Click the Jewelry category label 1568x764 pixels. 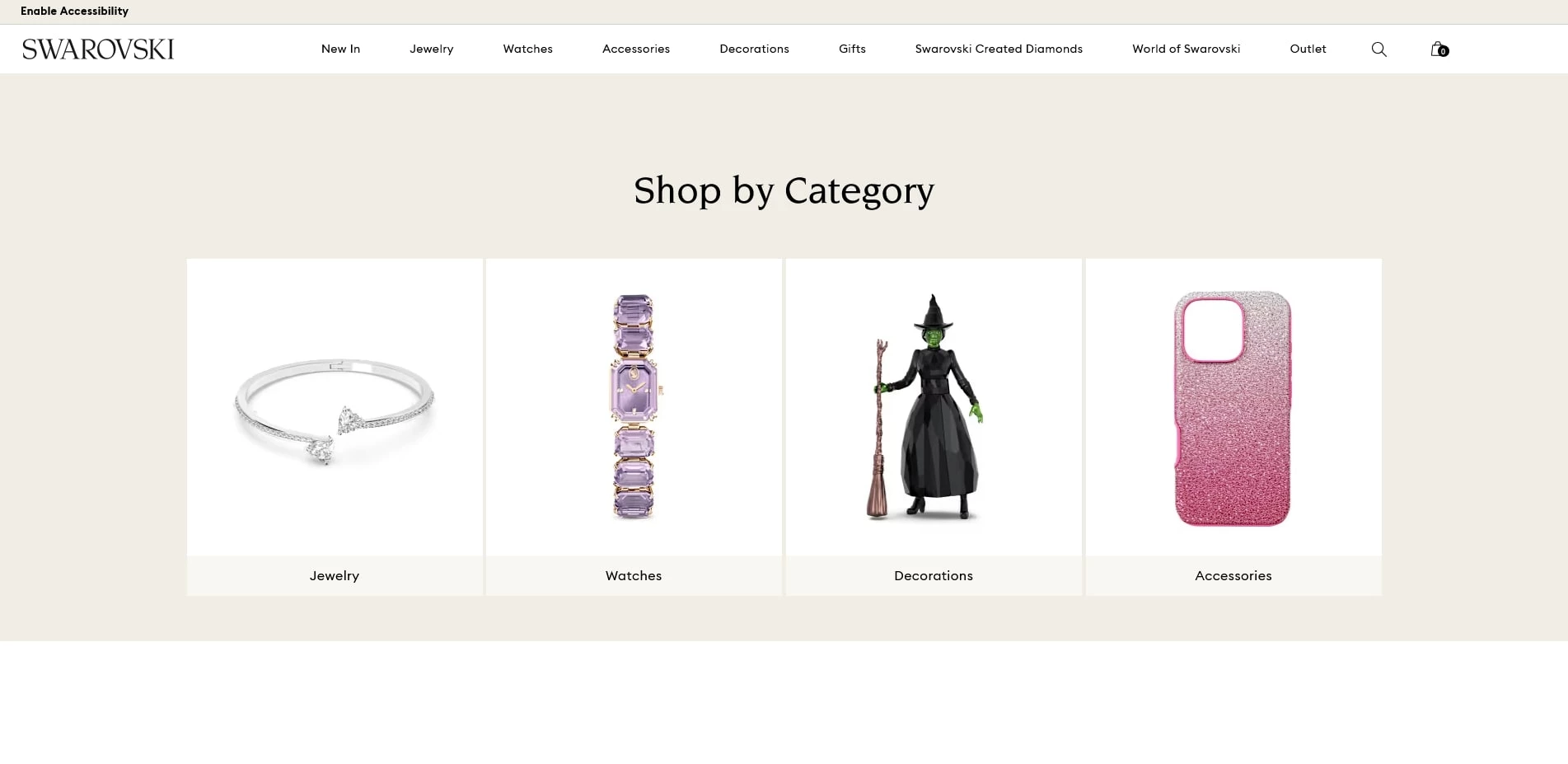(x=335, y=576)
